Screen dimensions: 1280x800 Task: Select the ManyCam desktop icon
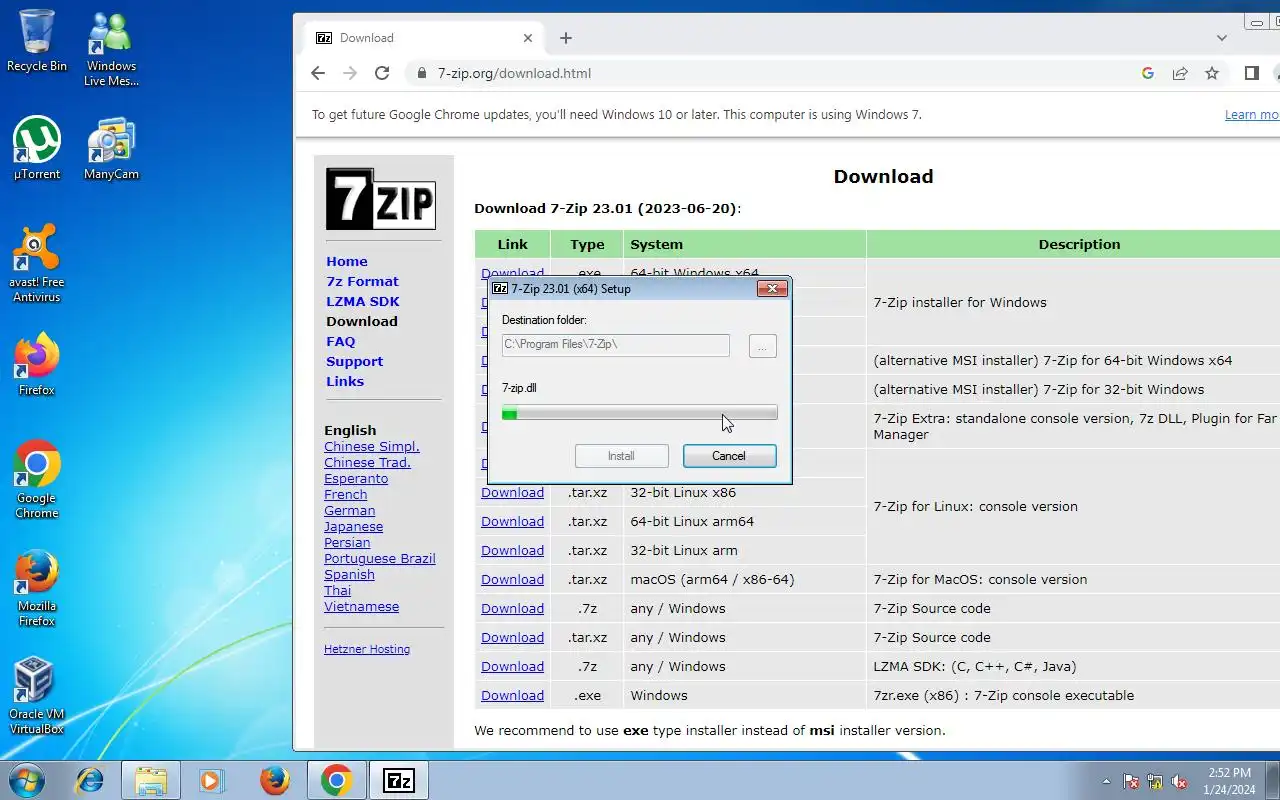pos(111,149)
